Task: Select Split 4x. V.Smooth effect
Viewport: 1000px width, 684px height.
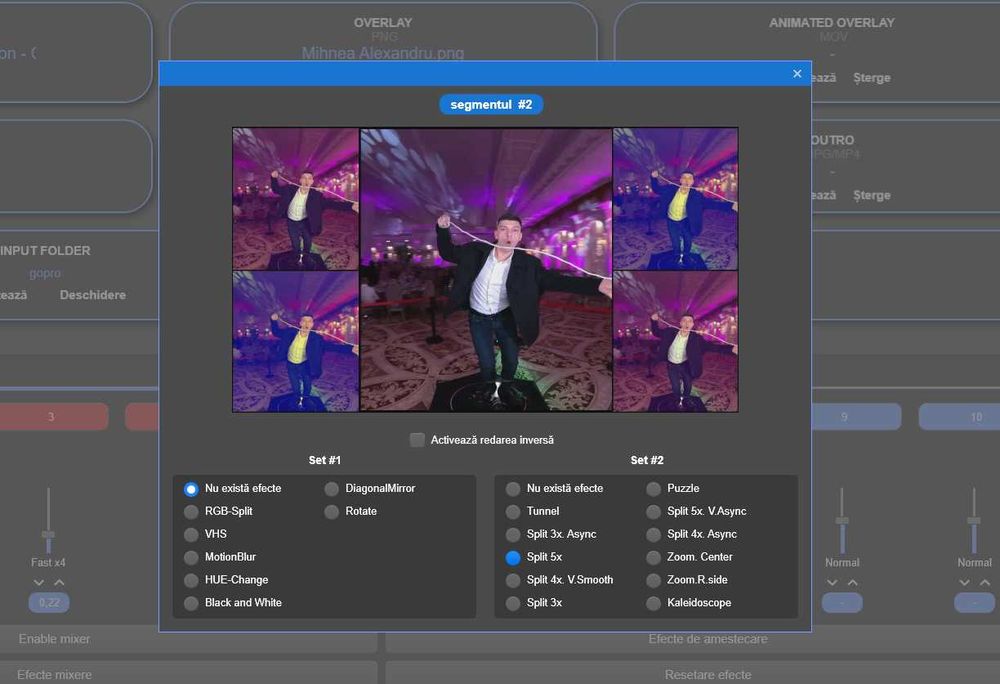Action: tap(513, 581)
